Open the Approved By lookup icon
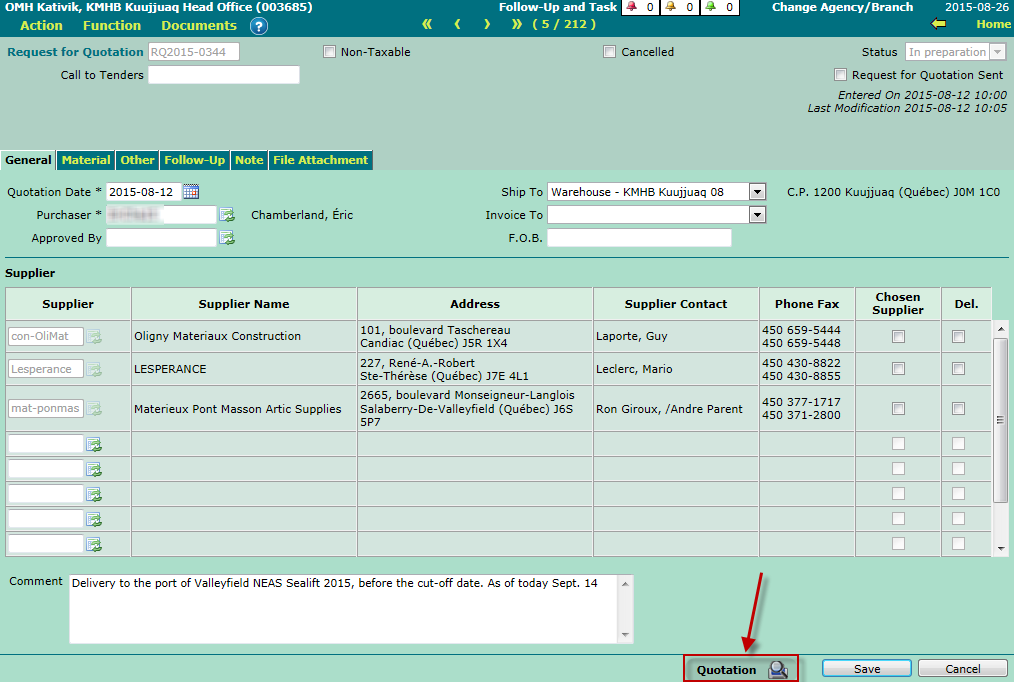Image resolution: width=1014 pixels, height=682 pixels. pyautogui.click(x=227, y=238)
